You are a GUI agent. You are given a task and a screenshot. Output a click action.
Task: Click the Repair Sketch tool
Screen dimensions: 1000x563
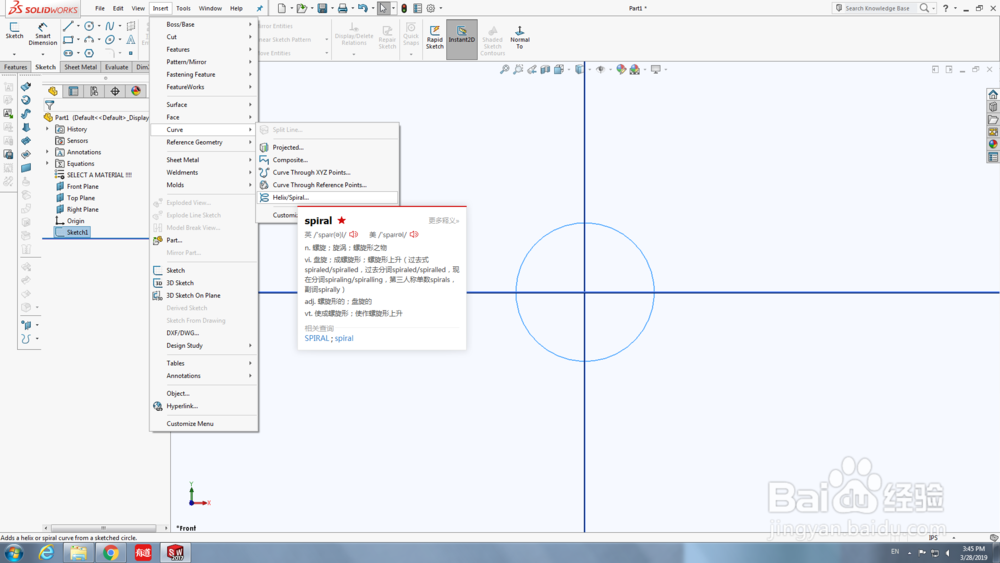tap(387, 37)
